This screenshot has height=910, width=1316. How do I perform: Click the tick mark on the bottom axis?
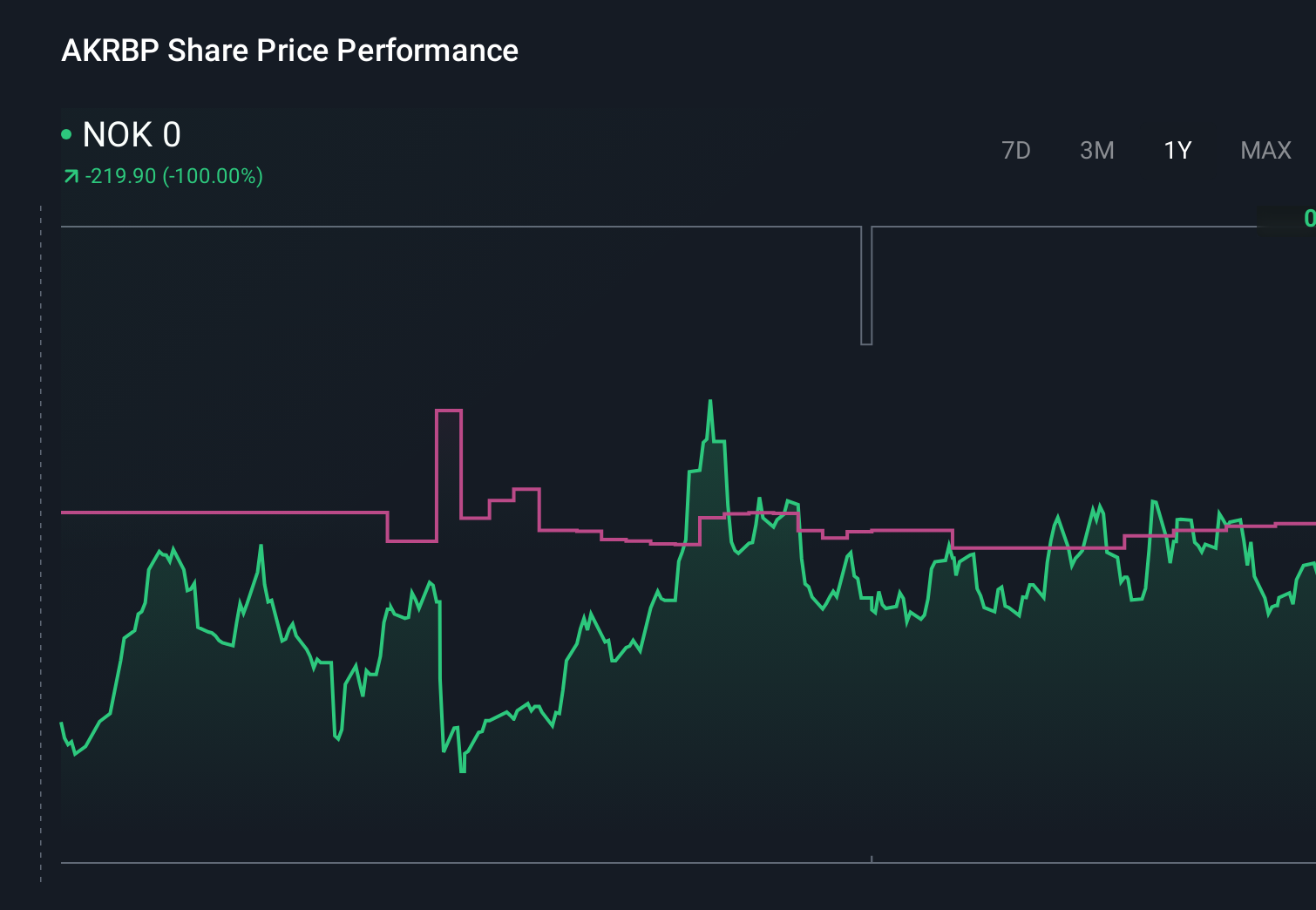[872, 858]
